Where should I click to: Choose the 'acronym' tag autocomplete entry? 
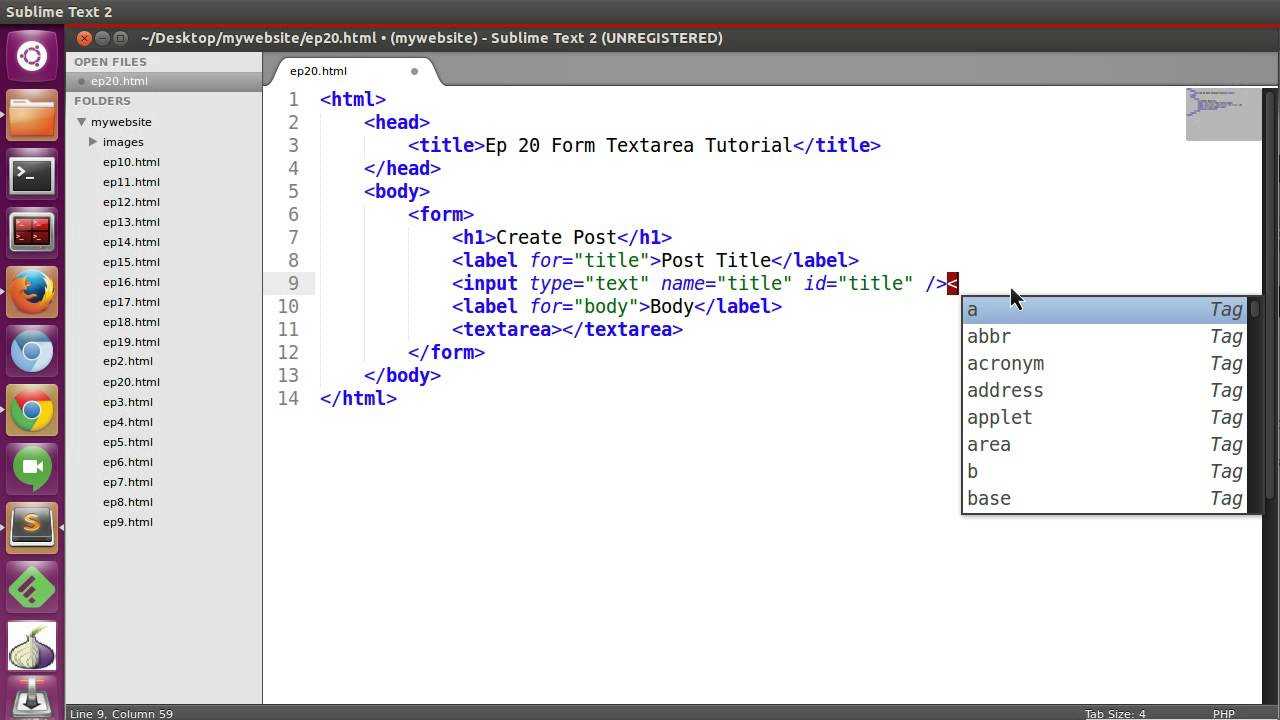tap(1105, 364)
